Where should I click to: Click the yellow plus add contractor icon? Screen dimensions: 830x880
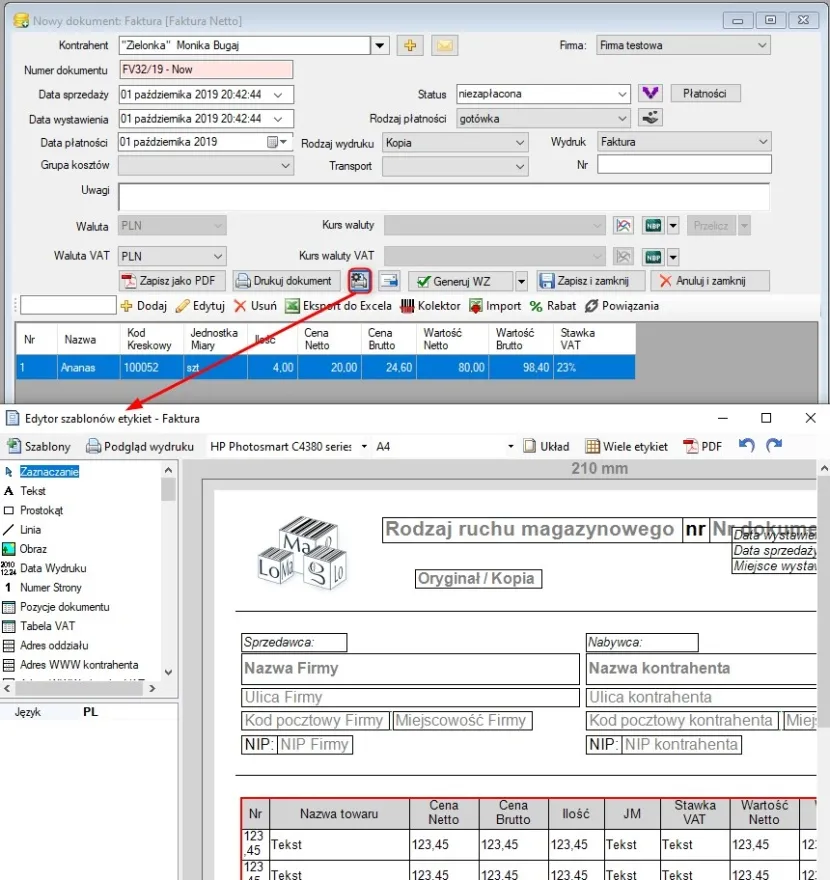pos(410,45)
